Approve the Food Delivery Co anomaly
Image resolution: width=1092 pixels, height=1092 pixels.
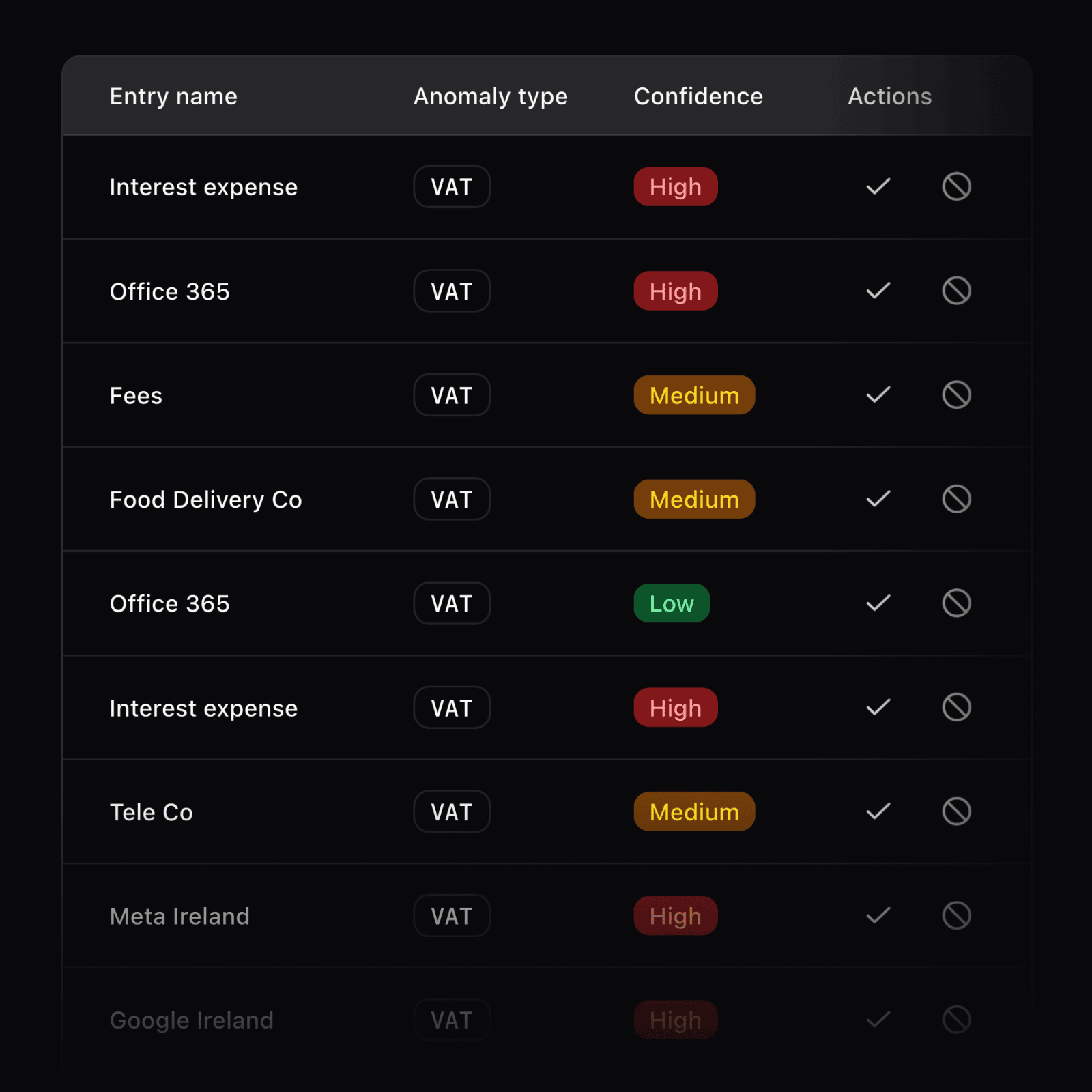877,499
